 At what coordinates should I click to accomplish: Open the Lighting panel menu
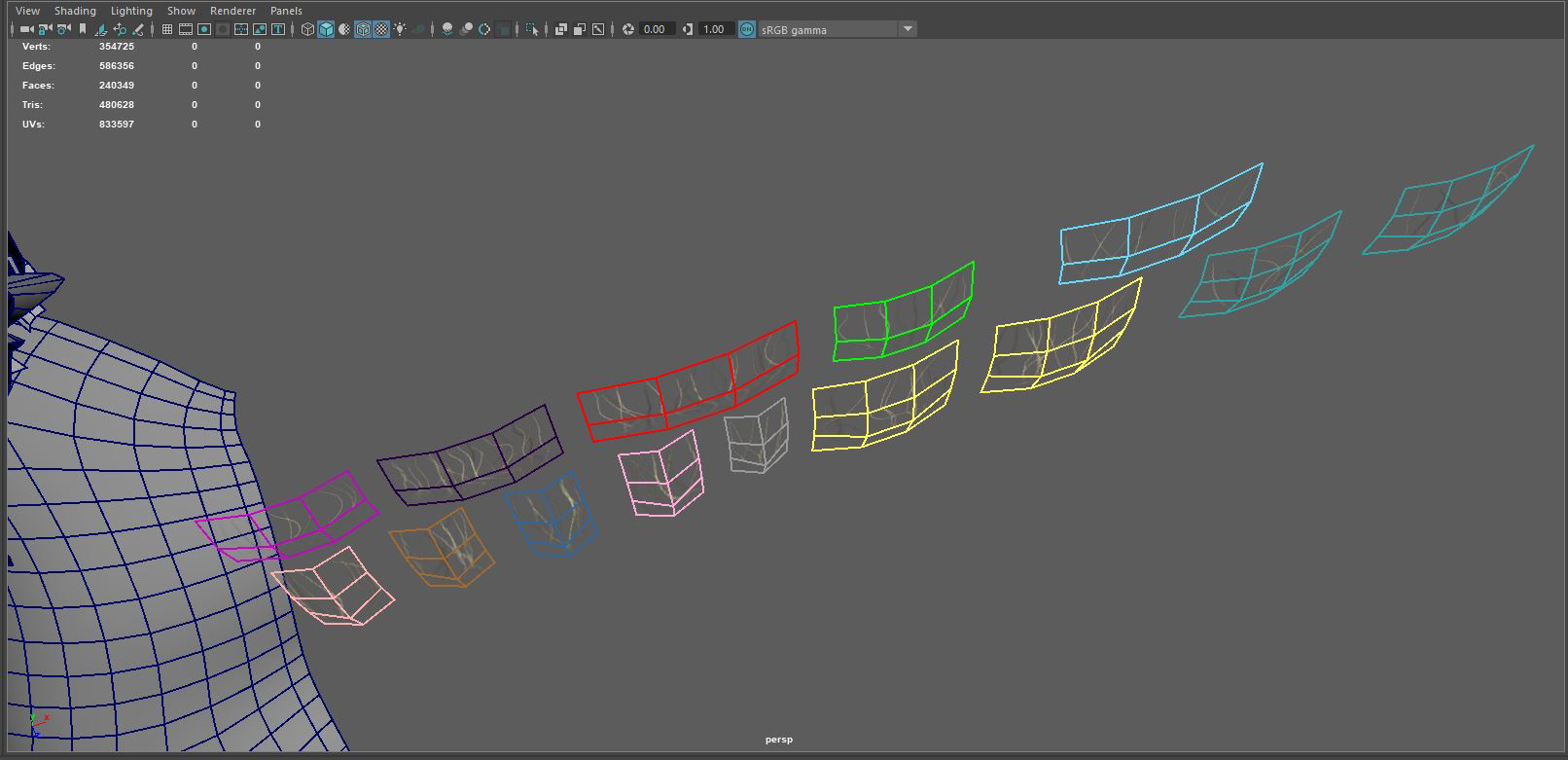131,11
